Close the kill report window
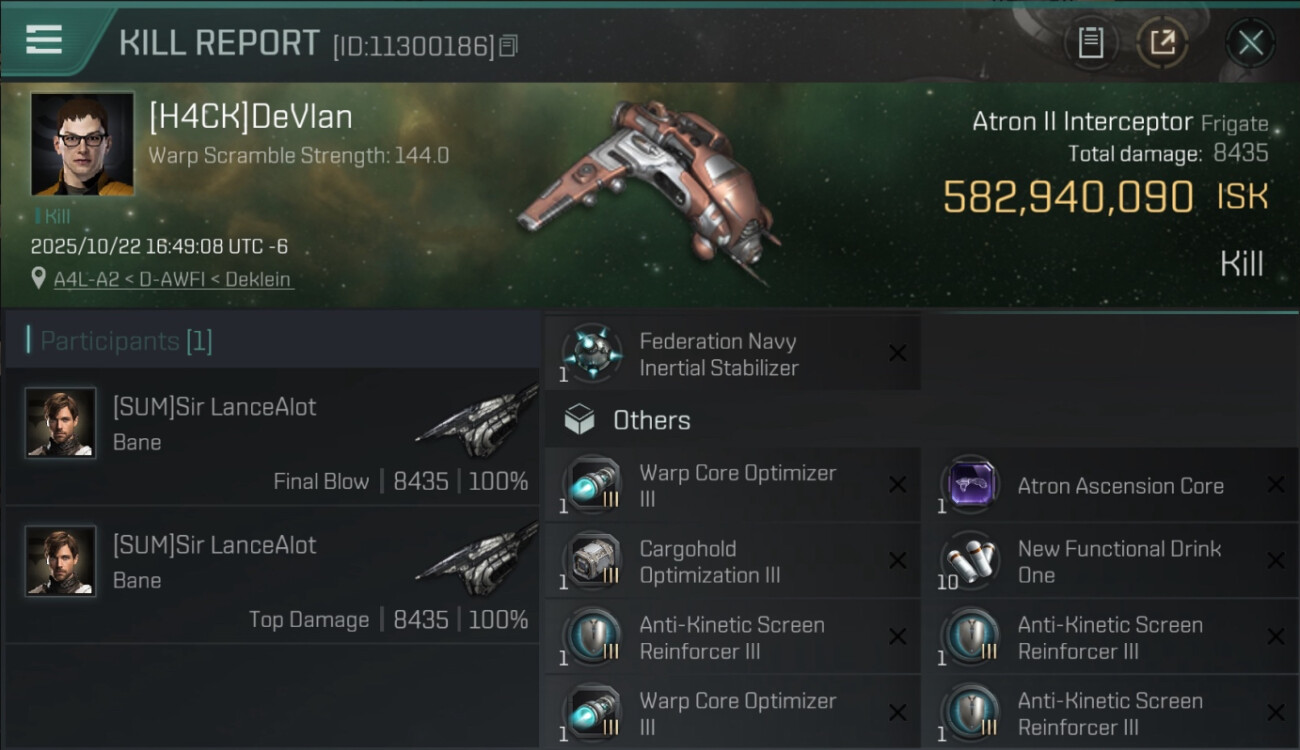 [1250, 43]
